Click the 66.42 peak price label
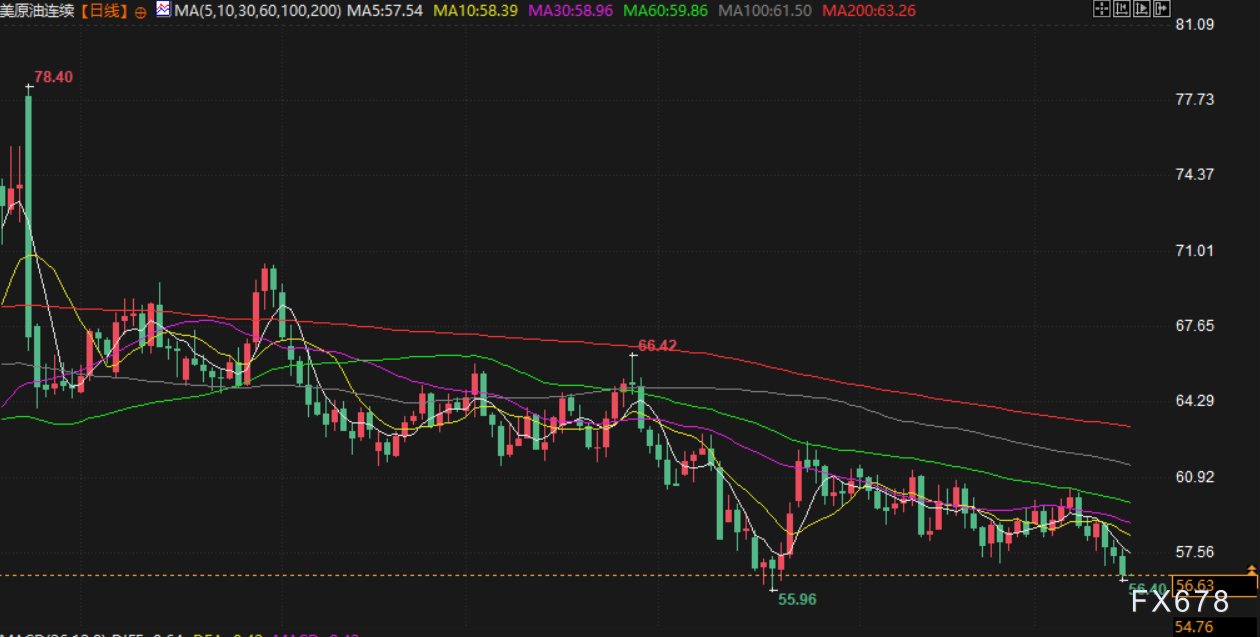1260x637 pixels. [657, 346]
